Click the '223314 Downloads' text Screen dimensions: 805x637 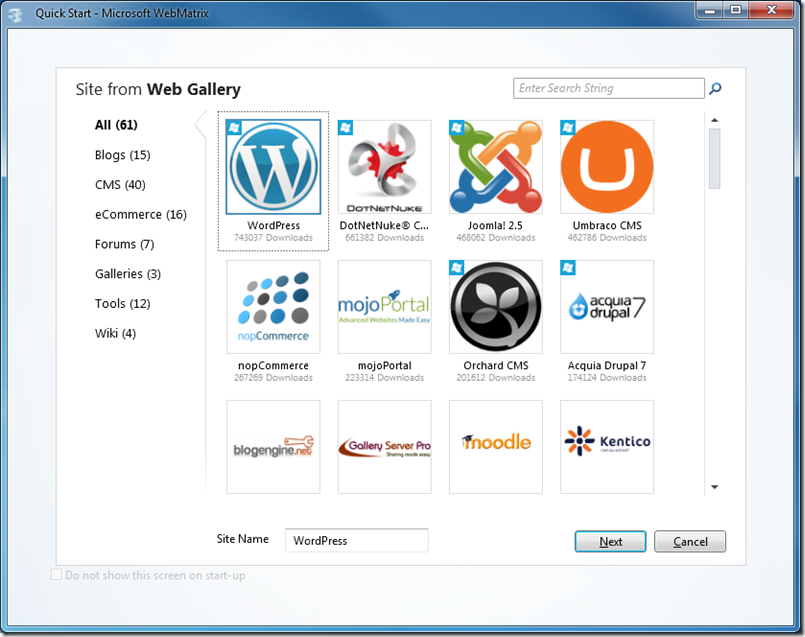pos(385,378)
